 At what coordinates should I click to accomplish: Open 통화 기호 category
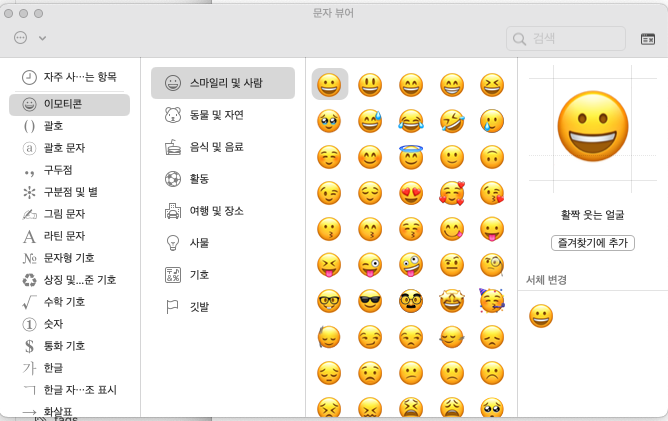tap(69, 346)
